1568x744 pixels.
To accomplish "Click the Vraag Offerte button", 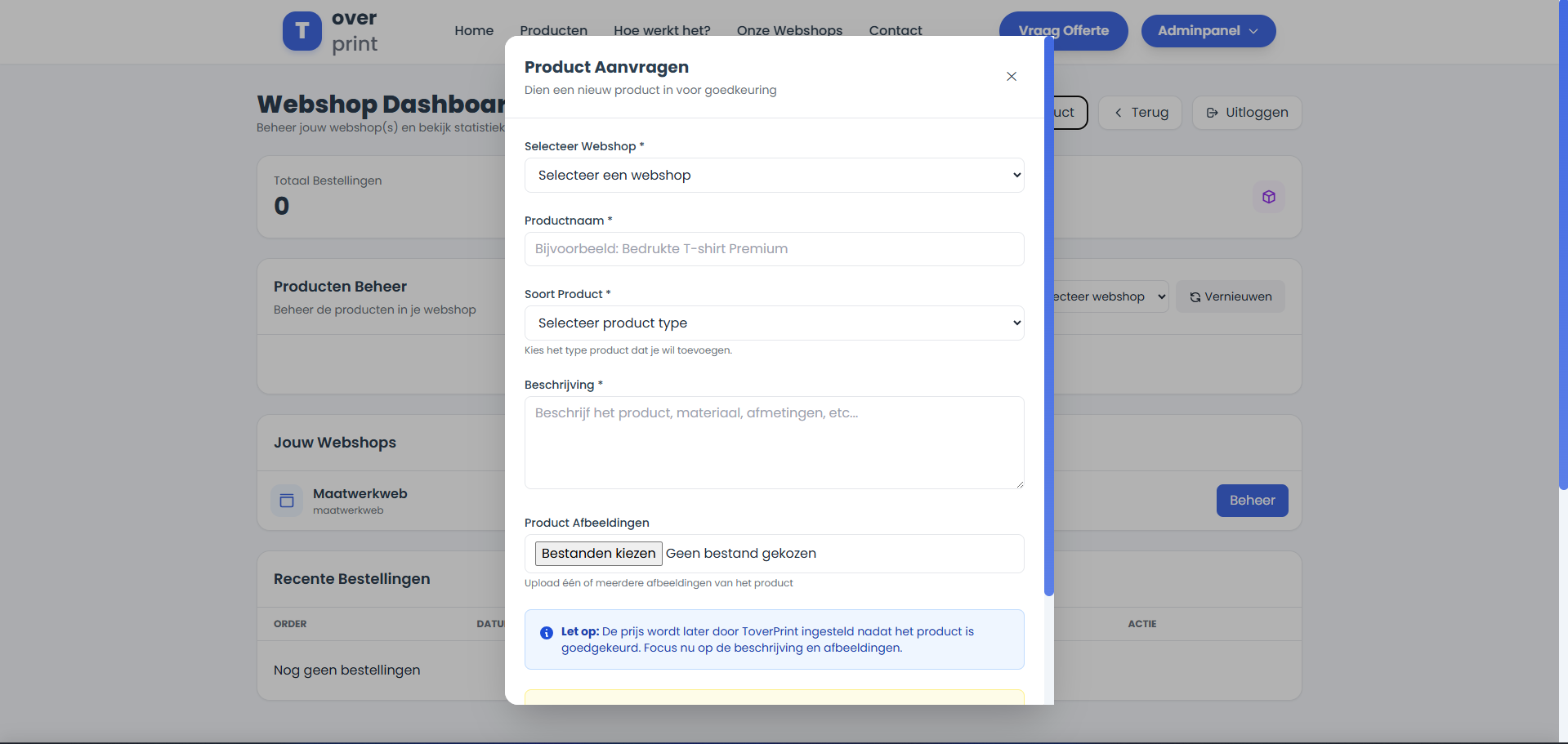I will coord(1063,31).
